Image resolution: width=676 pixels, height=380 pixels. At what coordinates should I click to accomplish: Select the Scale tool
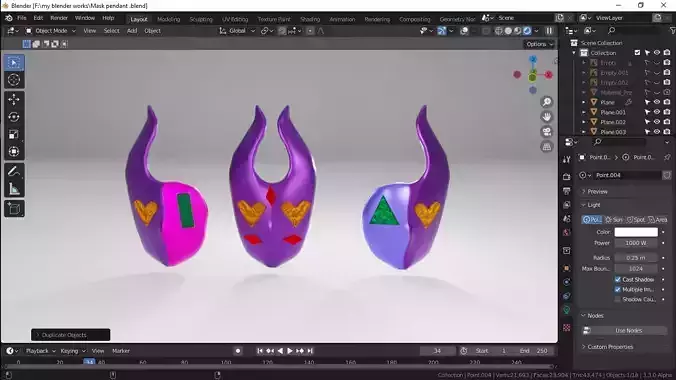coord(14,134)
